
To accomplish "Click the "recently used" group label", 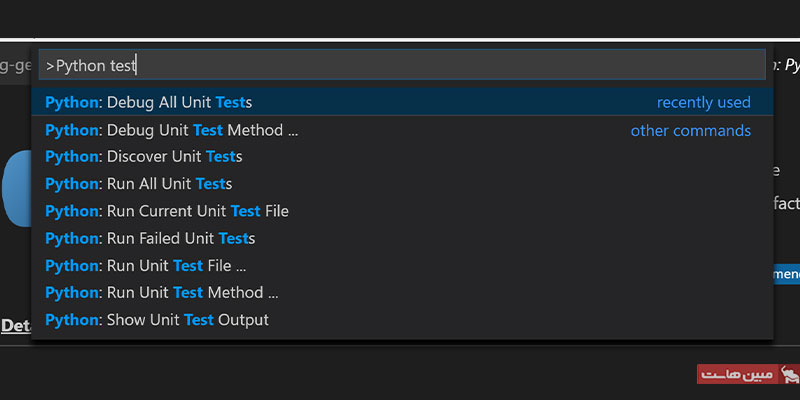I will click(703, 102).
